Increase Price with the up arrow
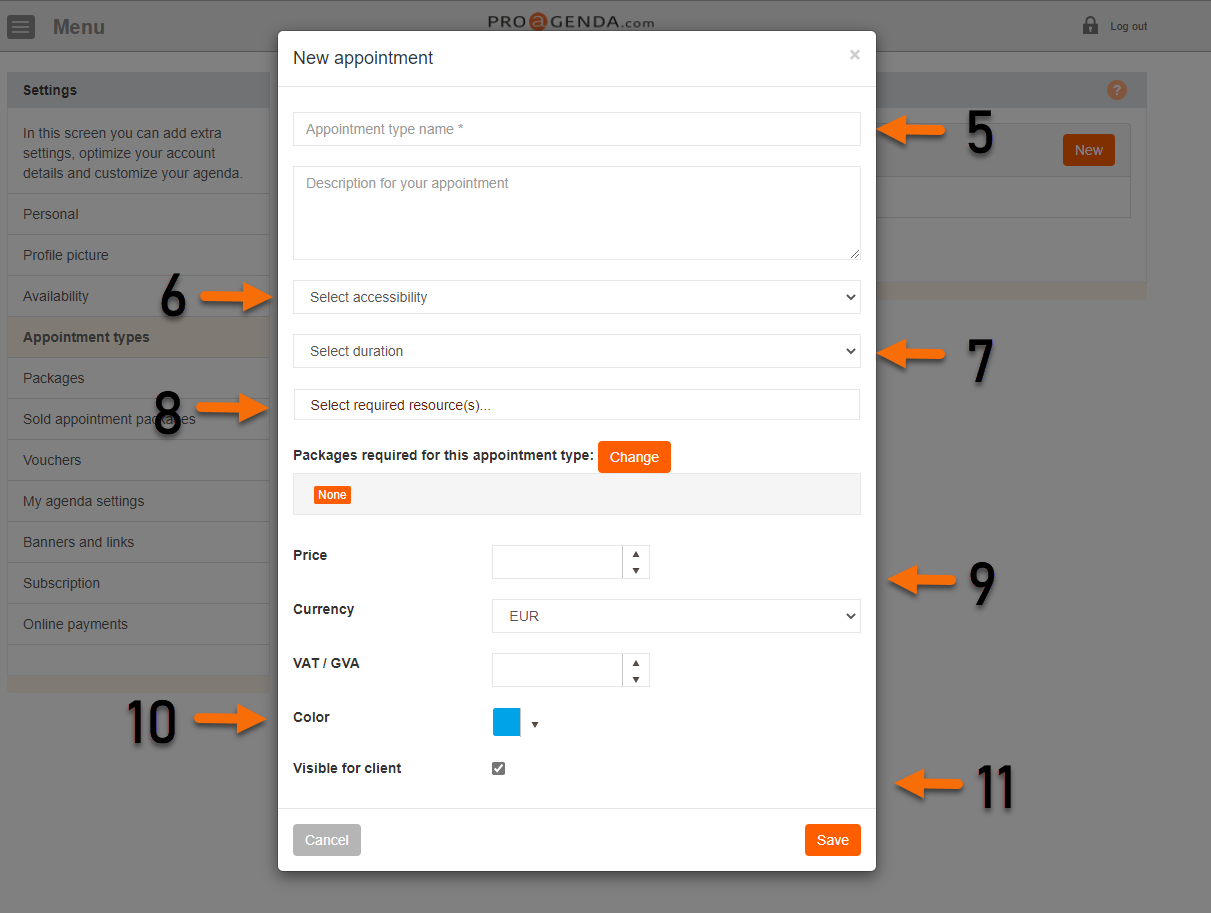 click(636, 554)
